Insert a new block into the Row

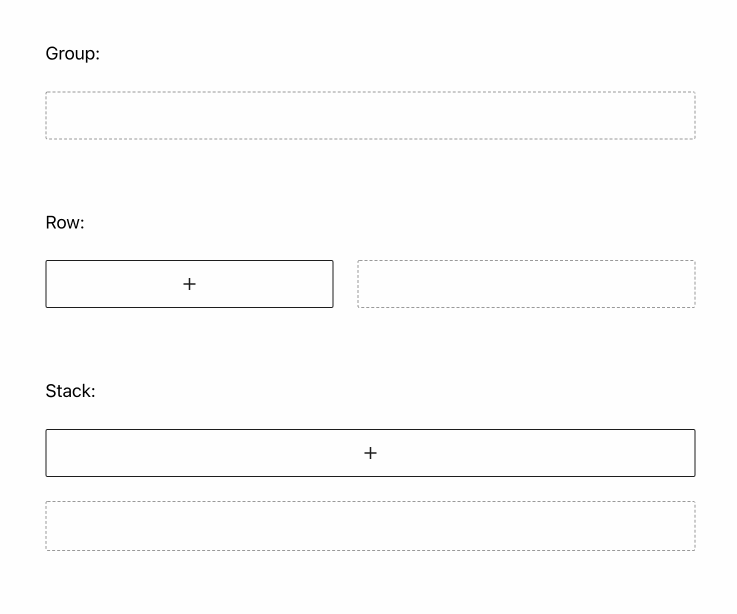point(189,284)
